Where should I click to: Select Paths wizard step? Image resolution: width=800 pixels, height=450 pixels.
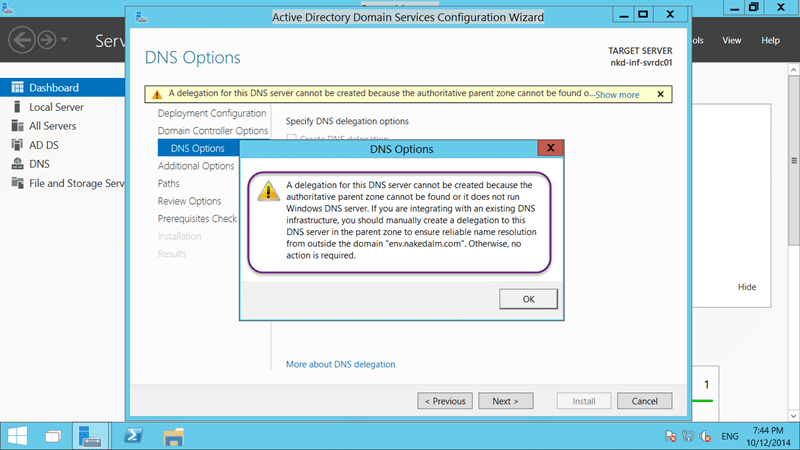pos(168,183)
